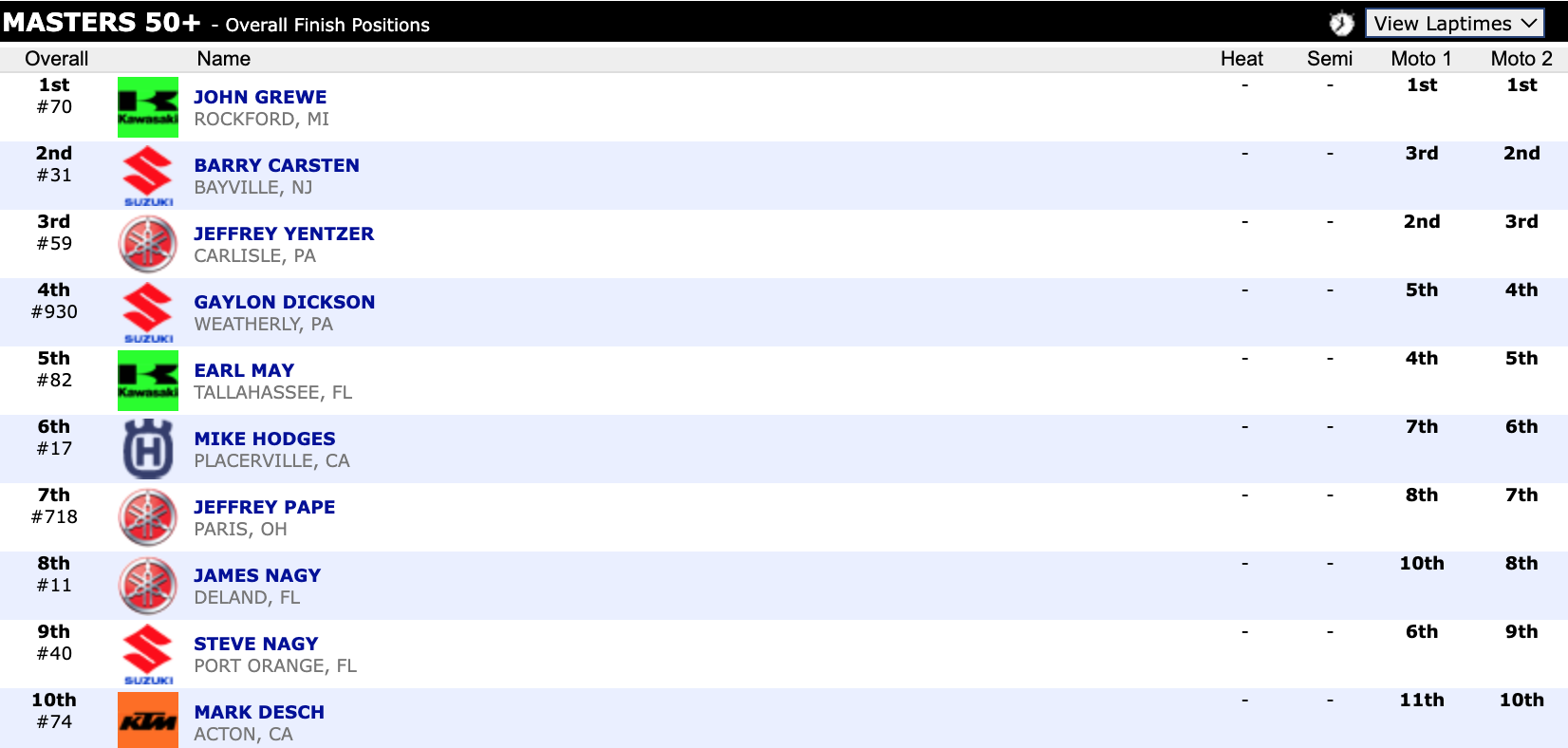Open Steve Nagy's rider link
The width and height of the screenshot is (1568, 748).
(255, 644)
